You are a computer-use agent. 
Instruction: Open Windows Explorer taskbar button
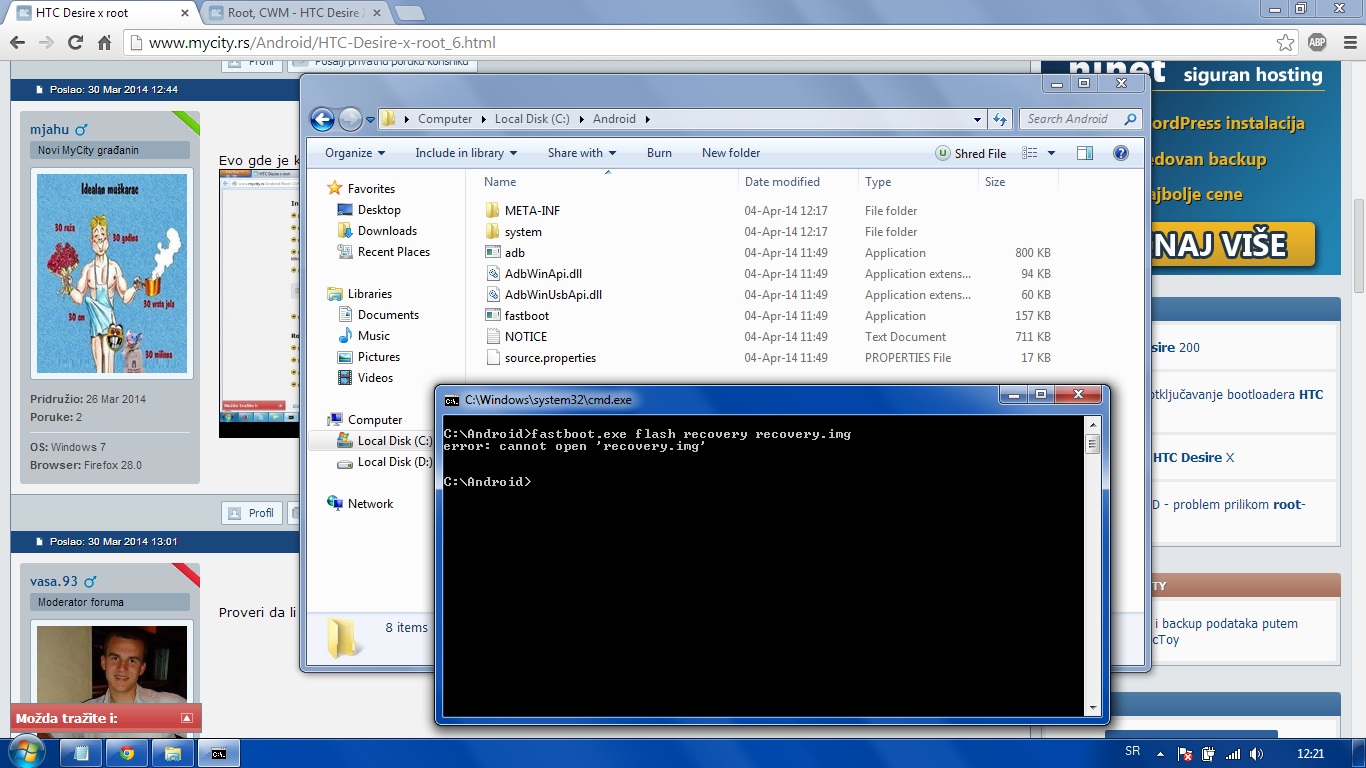pyautogui.click(x=173, y=753)
